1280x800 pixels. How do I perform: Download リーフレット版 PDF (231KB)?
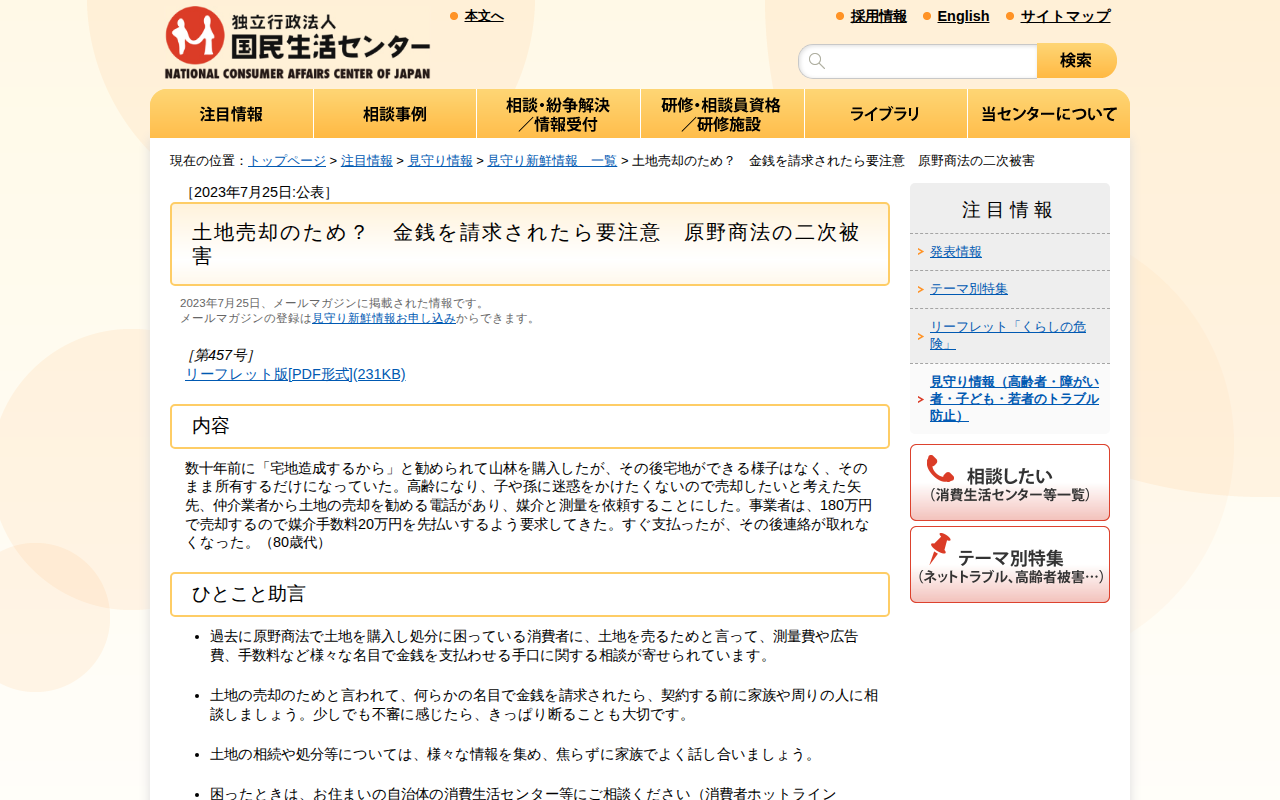pos(295,374)
